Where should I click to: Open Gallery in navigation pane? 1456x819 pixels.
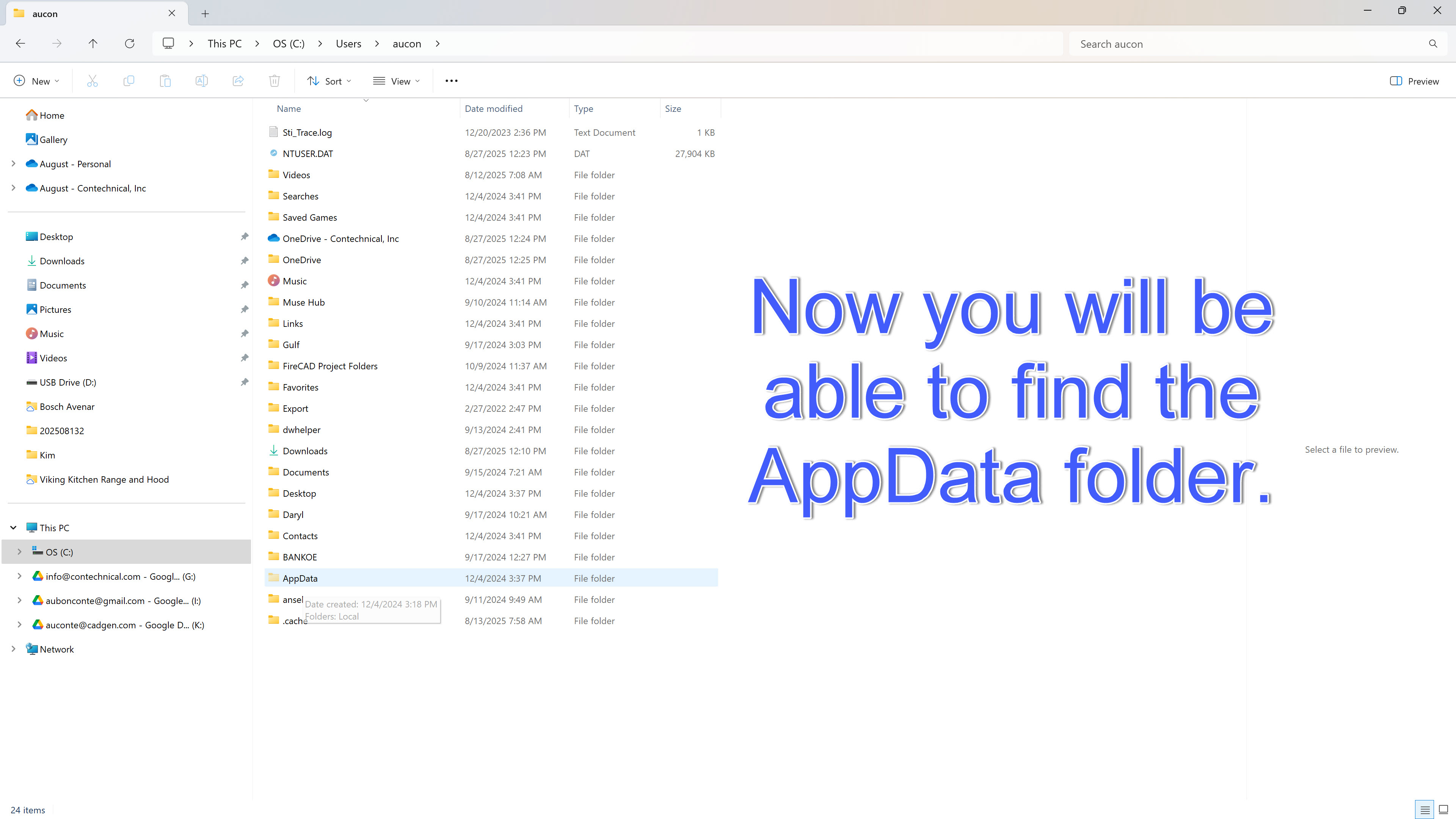tap(46, 140)
